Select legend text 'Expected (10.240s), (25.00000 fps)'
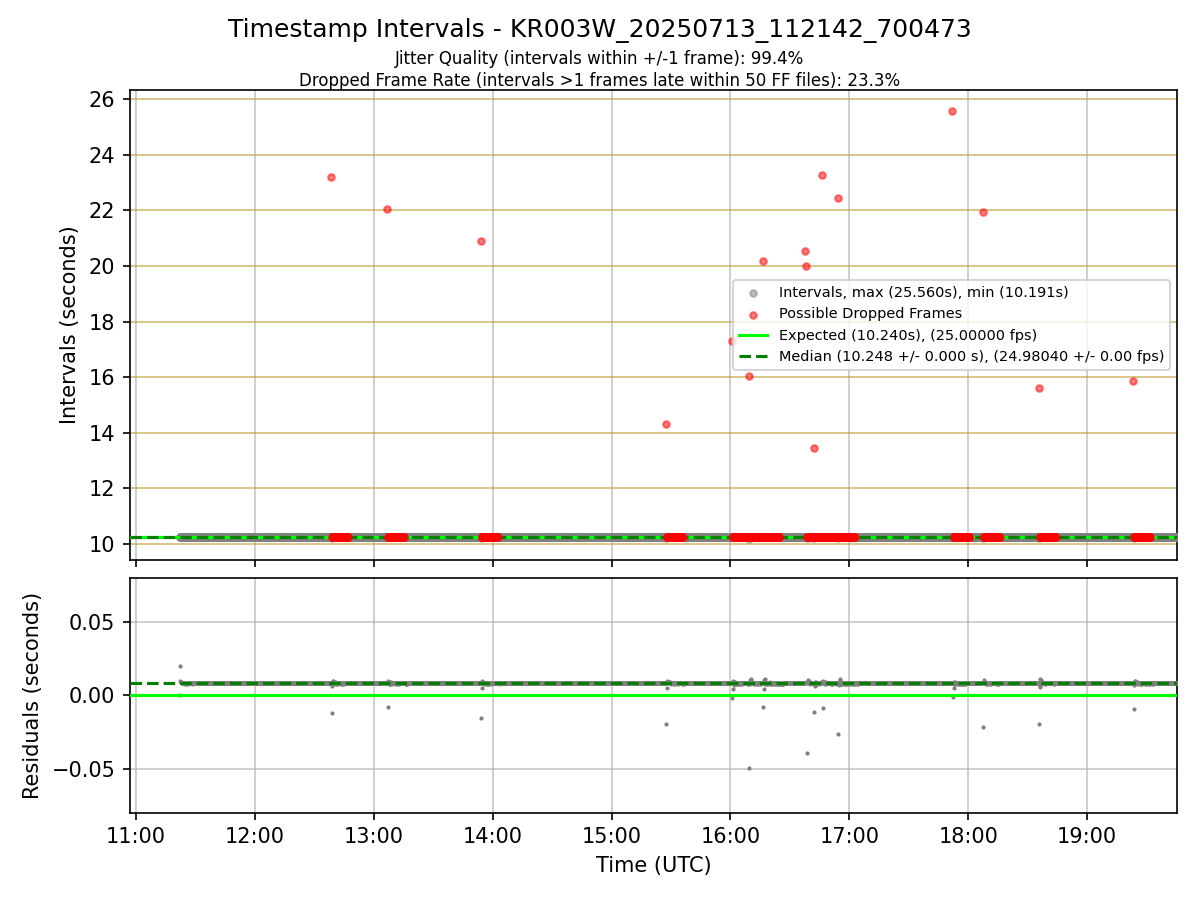Screen dimensions: 1200x900 tap(908, 335)
